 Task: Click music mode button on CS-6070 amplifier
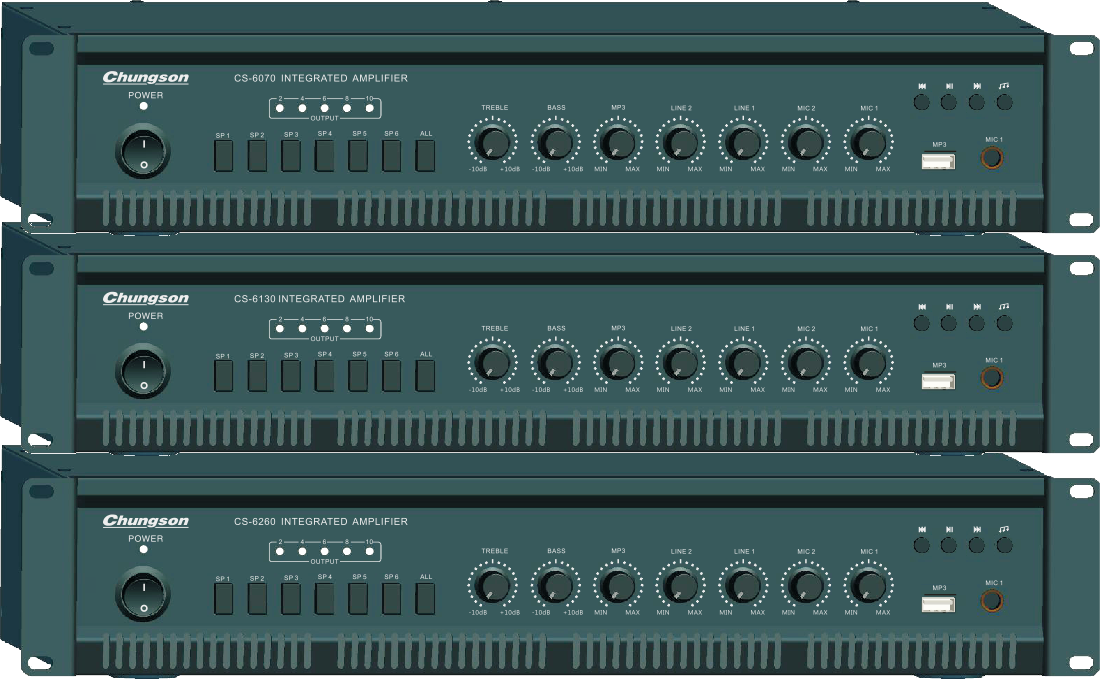click(x=1005, y=103)
